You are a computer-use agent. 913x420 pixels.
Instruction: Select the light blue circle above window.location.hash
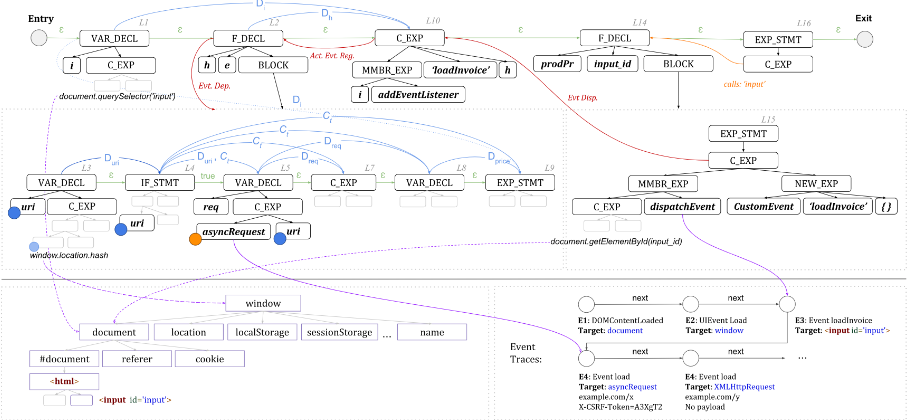(x=35, y=247)
